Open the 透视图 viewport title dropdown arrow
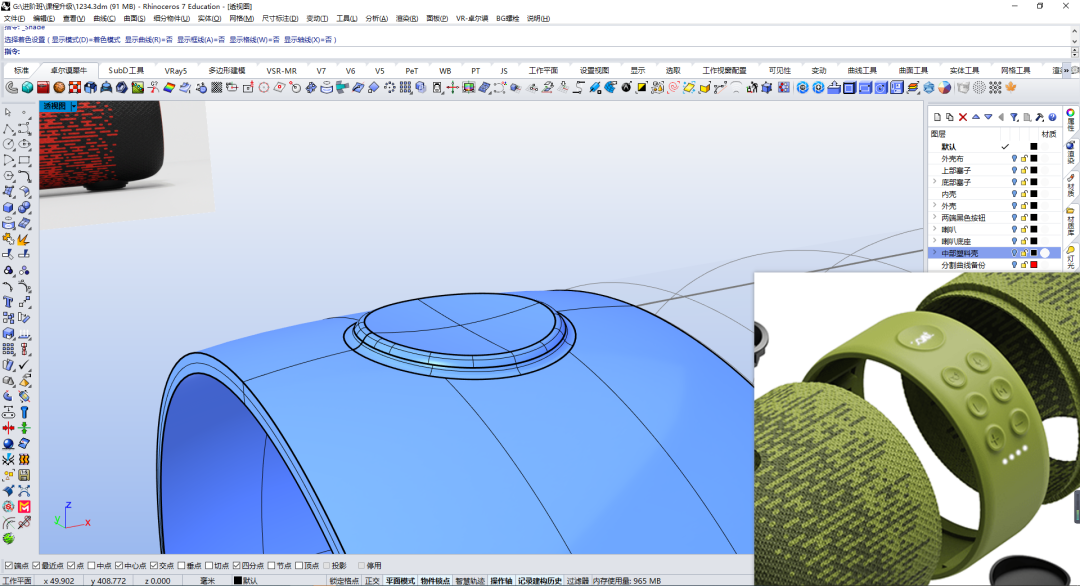The width and height of the screenshot is (1080, 586). (x=74, y=106)
